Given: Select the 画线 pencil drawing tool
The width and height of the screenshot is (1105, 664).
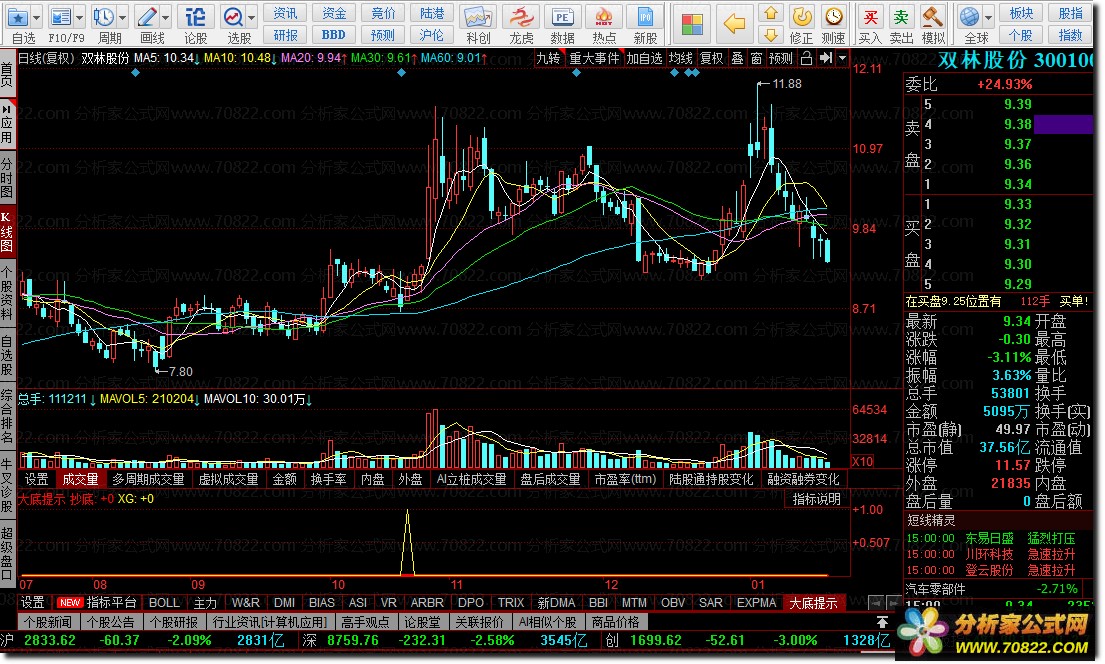Looking at the screenshot, I should tap(147, 17).
